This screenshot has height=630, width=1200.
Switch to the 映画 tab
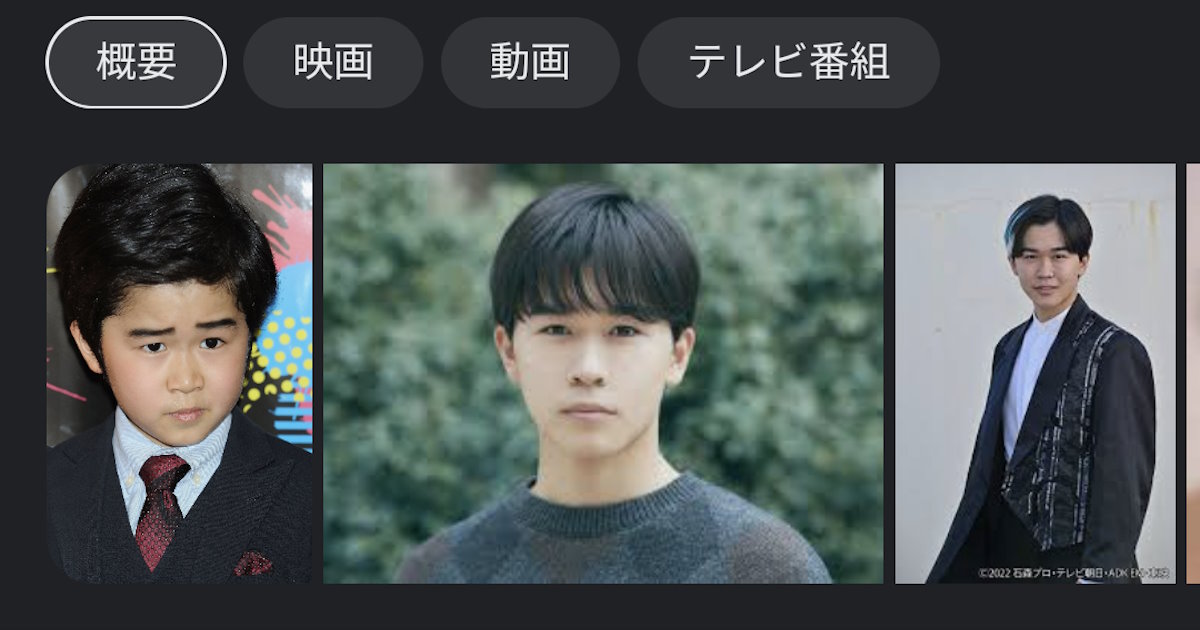pyautogui.click(x=333, y=62)
